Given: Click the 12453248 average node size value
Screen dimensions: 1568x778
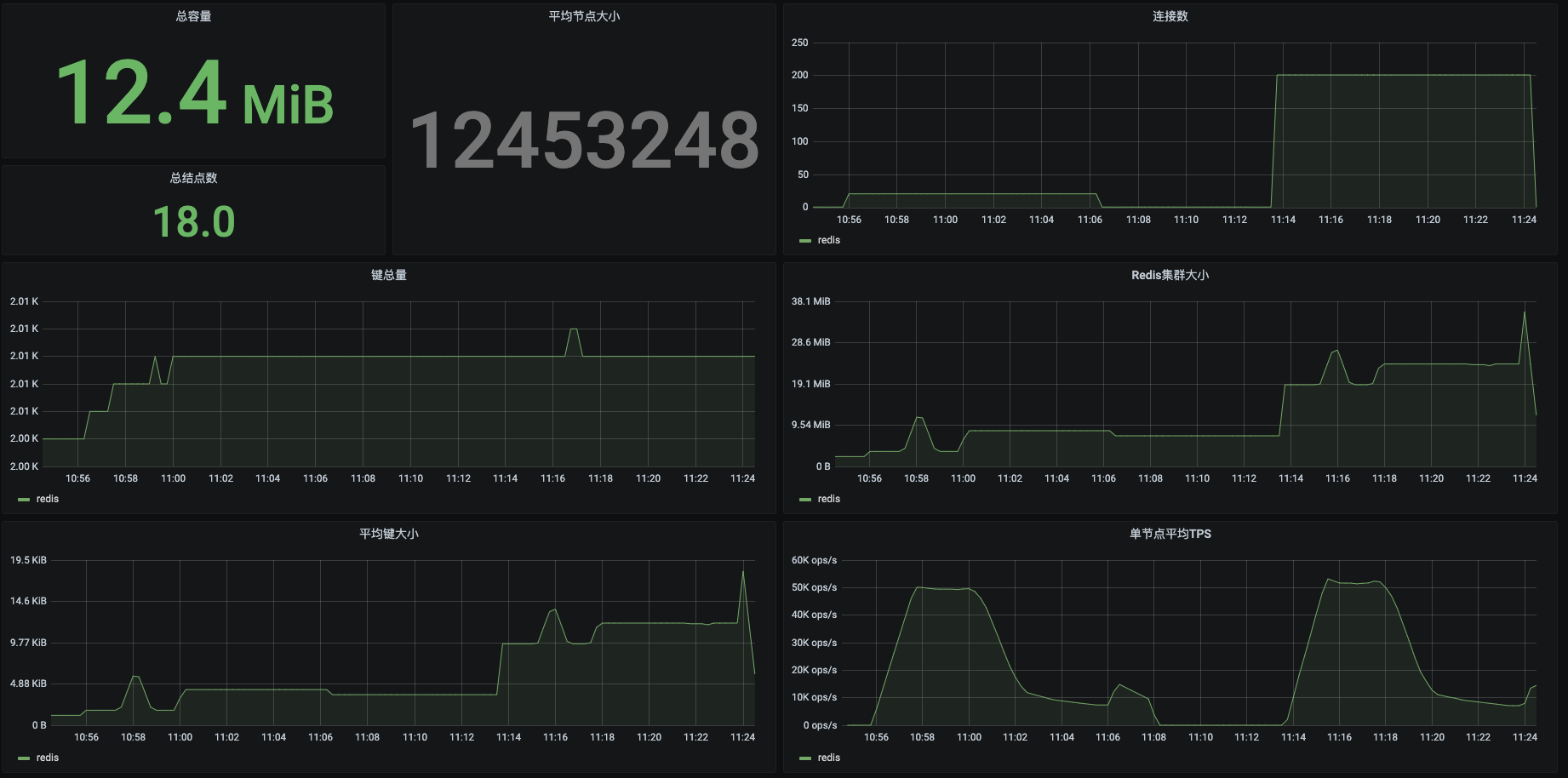Looking at the screenshot, I should pos(585,140).
